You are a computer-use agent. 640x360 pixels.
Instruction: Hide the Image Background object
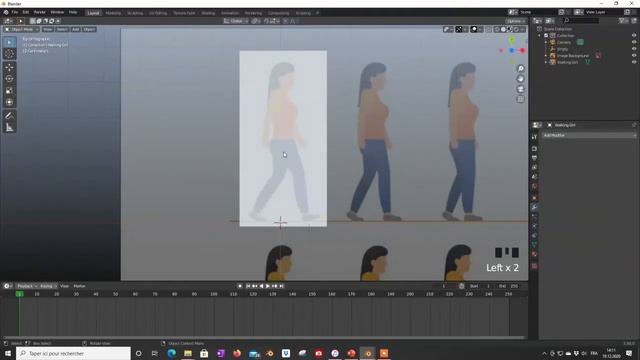click(x=634, y=56)
